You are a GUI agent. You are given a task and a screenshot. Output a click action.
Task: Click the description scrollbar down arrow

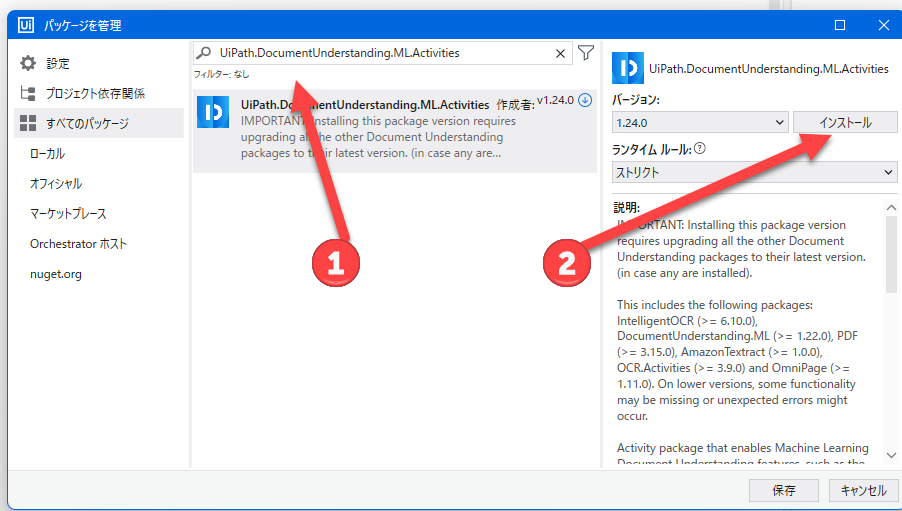[891, 455]
